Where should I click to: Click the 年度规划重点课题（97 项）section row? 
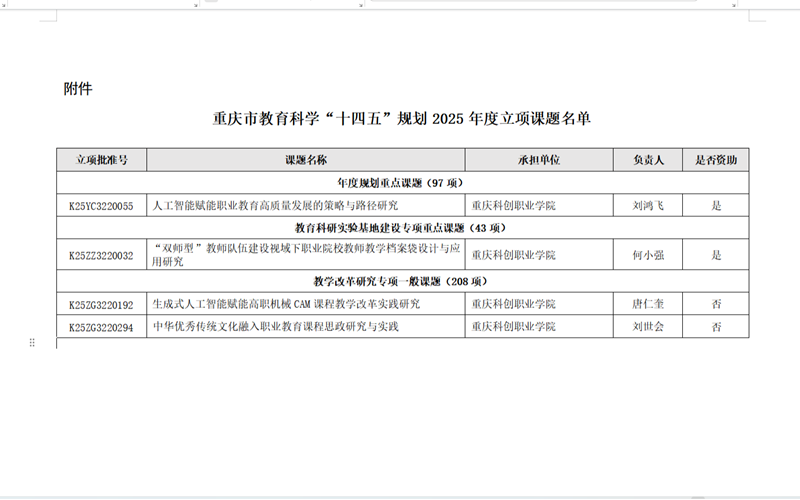[x=400, y=183]
